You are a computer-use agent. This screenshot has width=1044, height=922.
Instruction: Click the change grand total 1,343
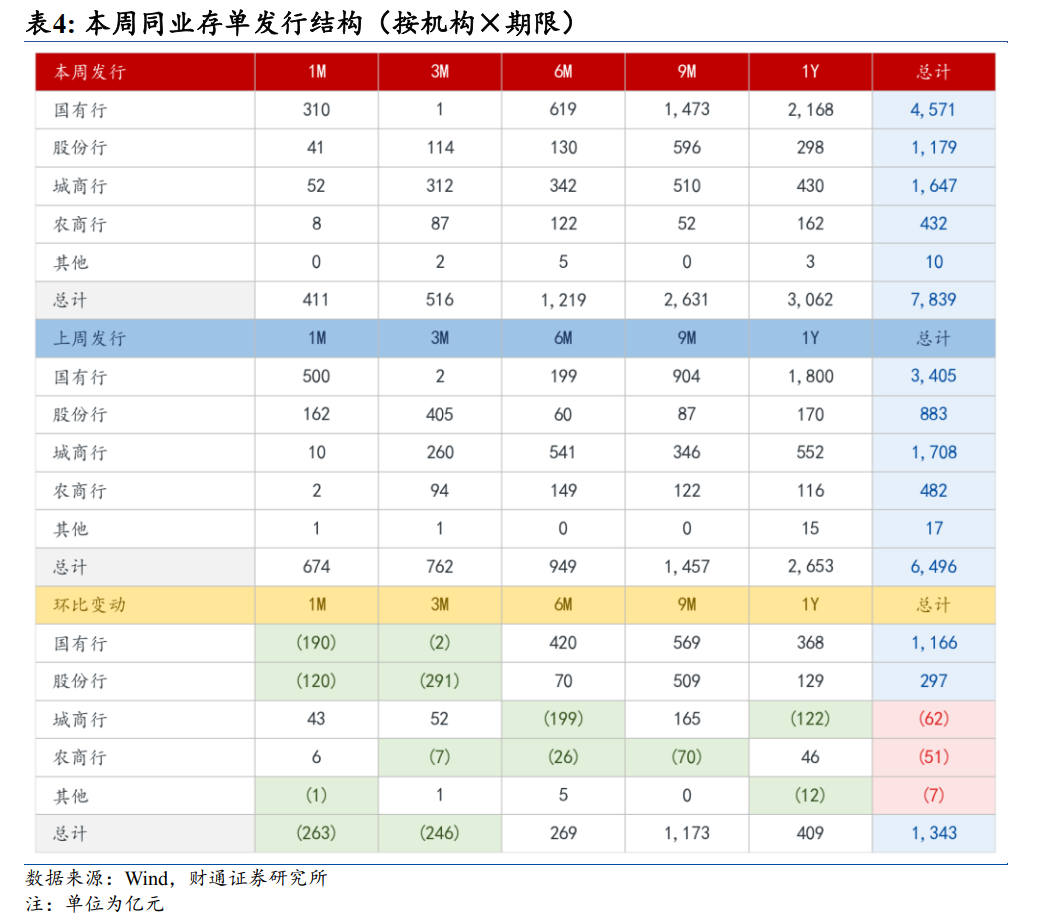pyautogui.click(x=933, y=833)
